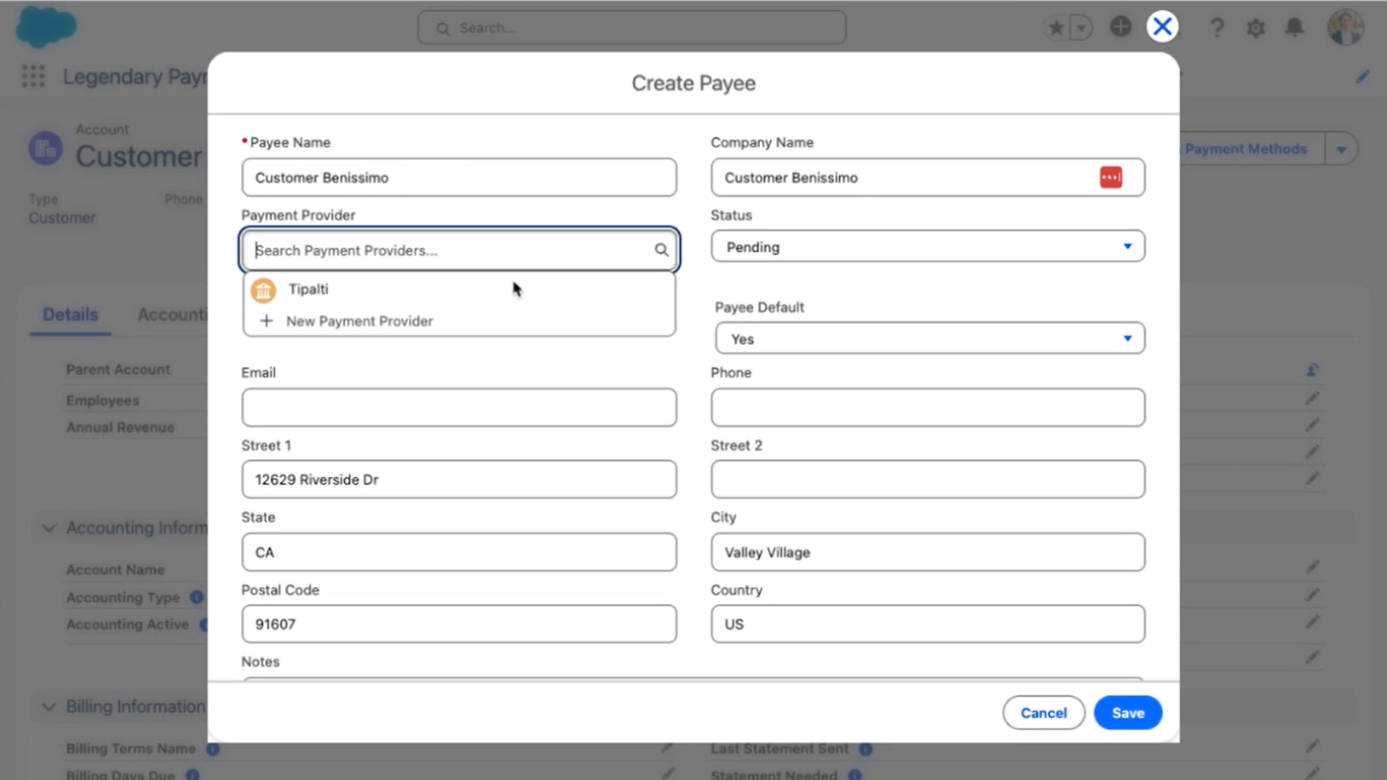Open the notifications bell

click(x=1294, y=27)
